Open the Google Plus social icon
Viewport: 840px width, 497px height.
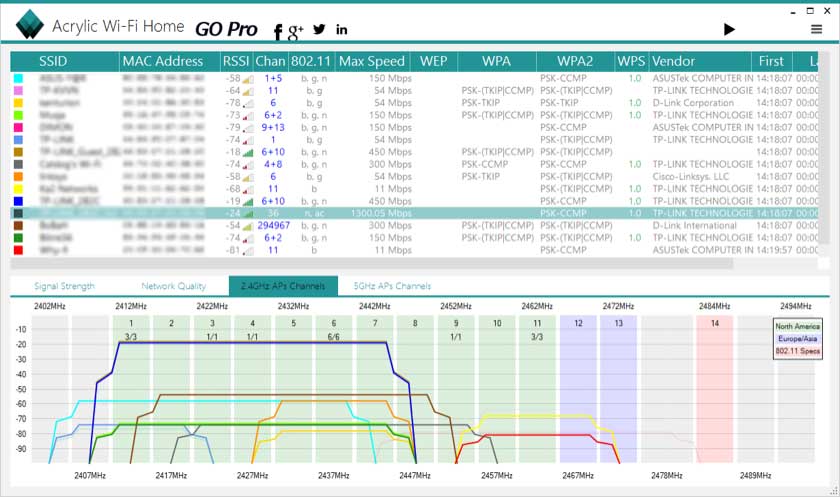pos(295,31)
